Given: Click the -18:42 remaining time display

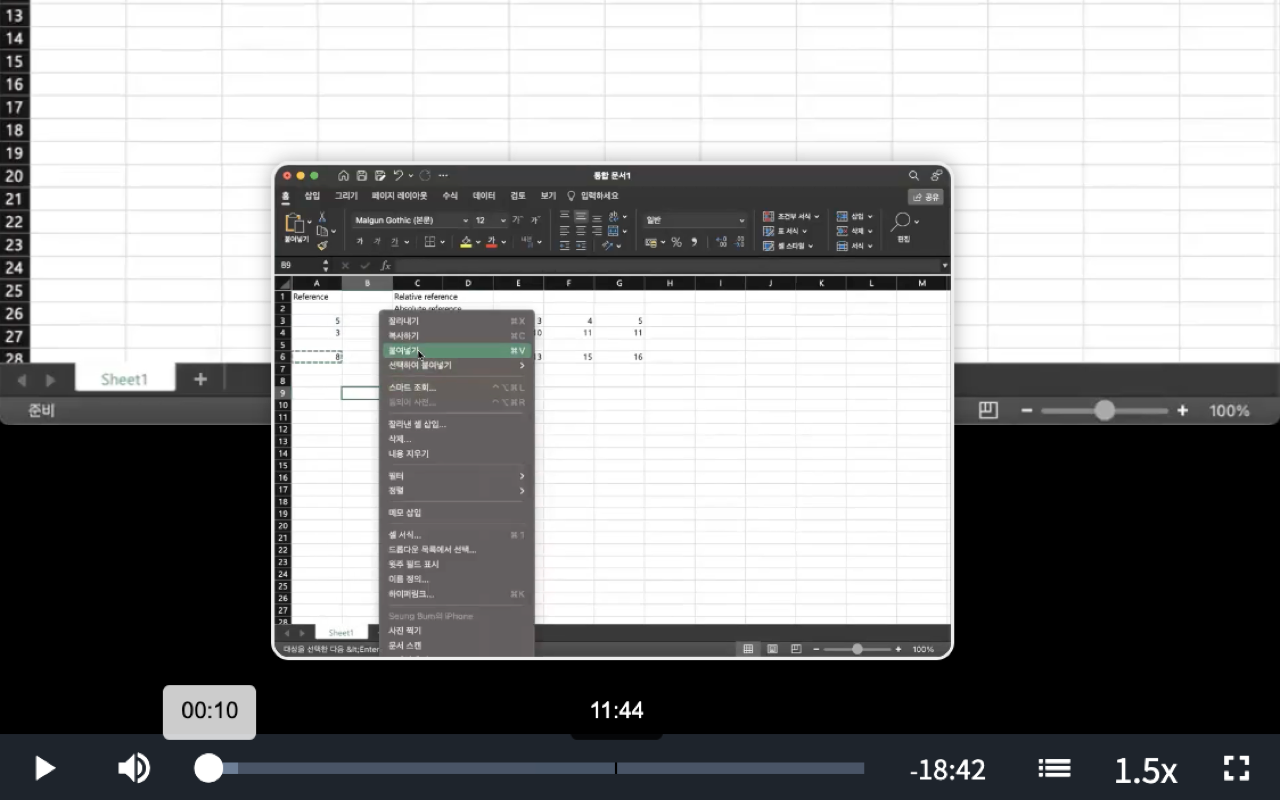Looking at the screenshot, I should point(948,769).
